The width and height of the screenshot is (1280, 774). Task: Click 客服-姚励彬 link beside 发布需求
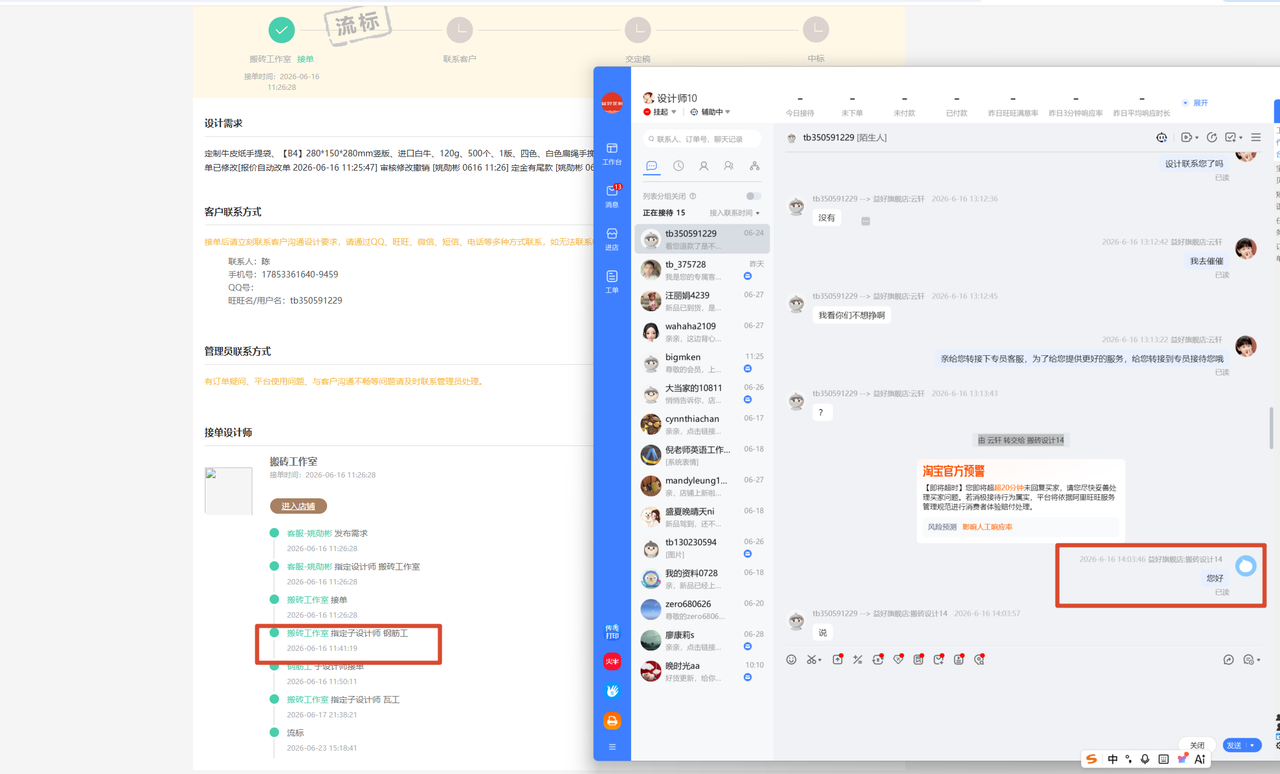[x=309, y=534]
